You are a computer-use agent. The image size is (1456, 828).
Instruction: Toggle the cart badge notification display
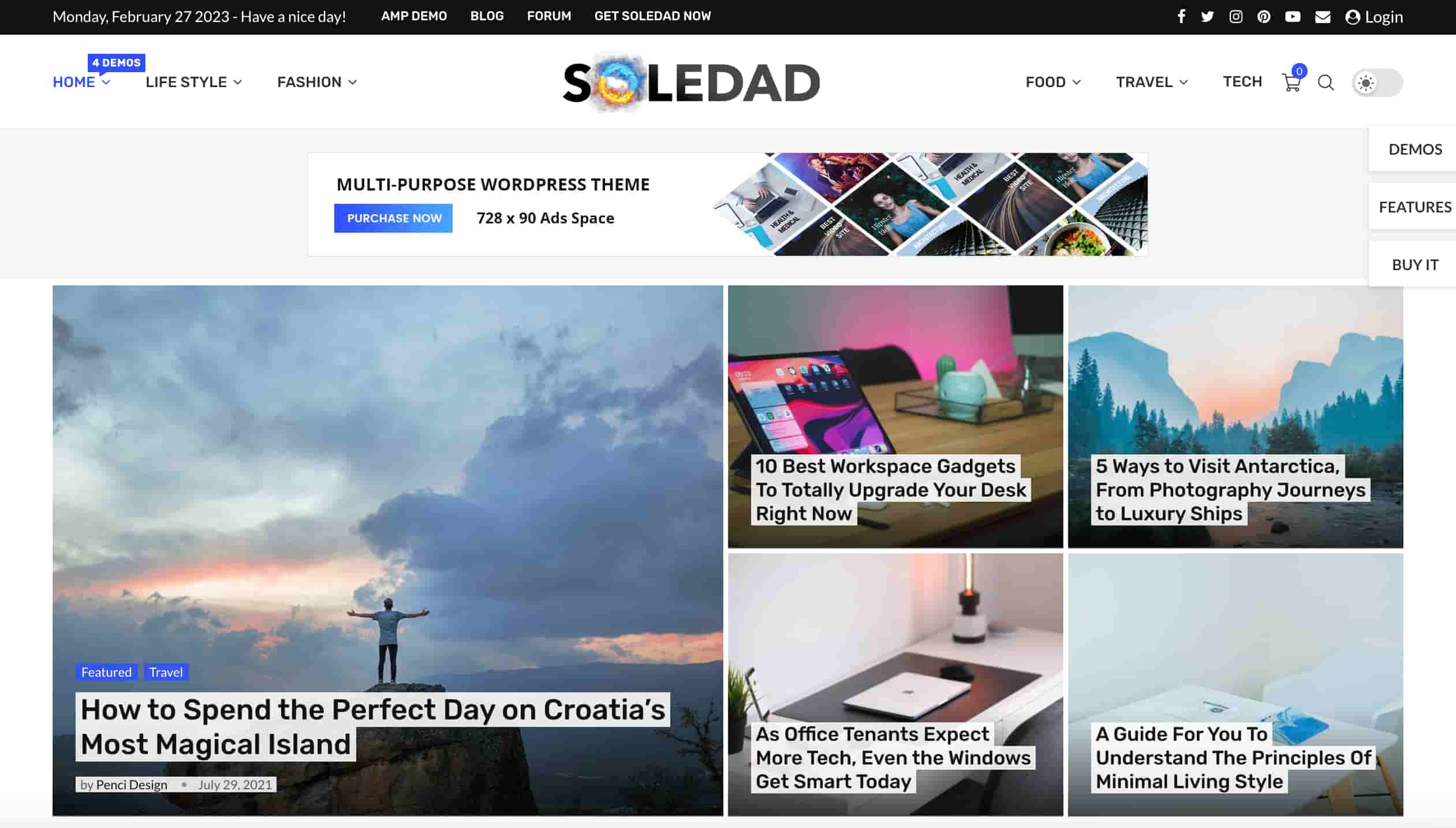pos(1299,71)
